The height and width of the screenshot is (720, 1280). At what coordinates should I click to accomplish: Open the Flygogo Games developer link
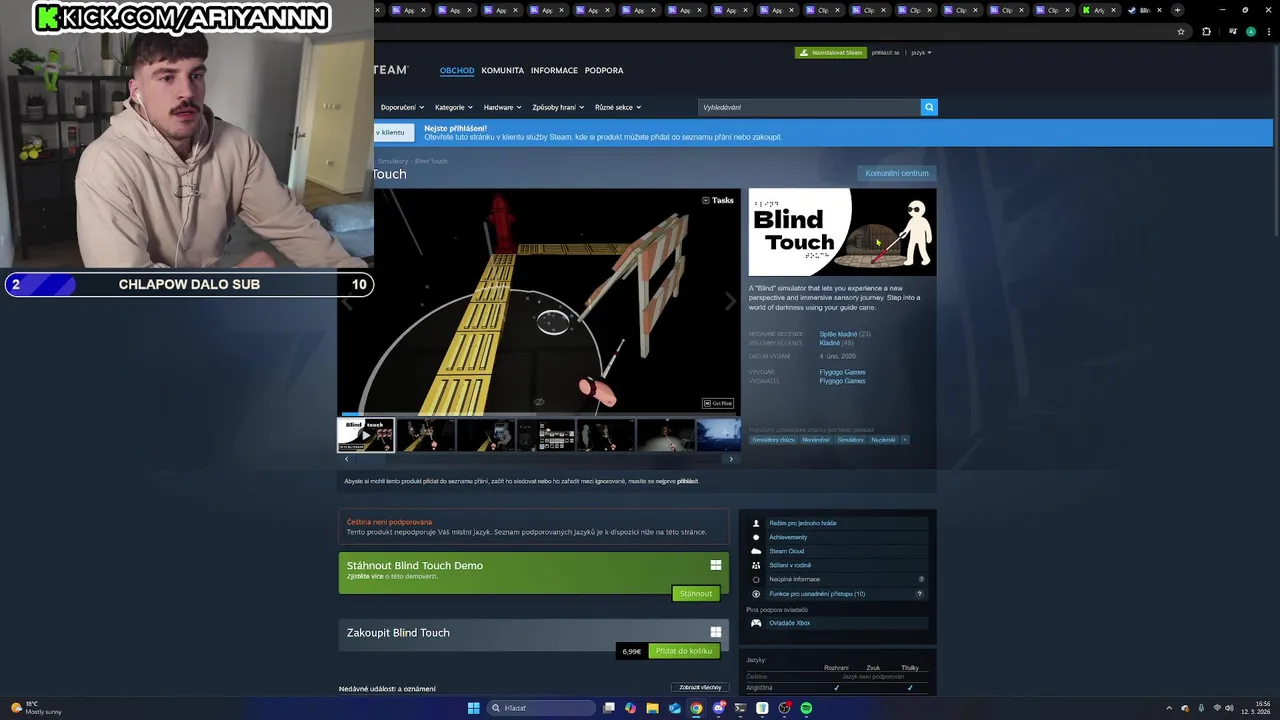click(x=842, y=372)
